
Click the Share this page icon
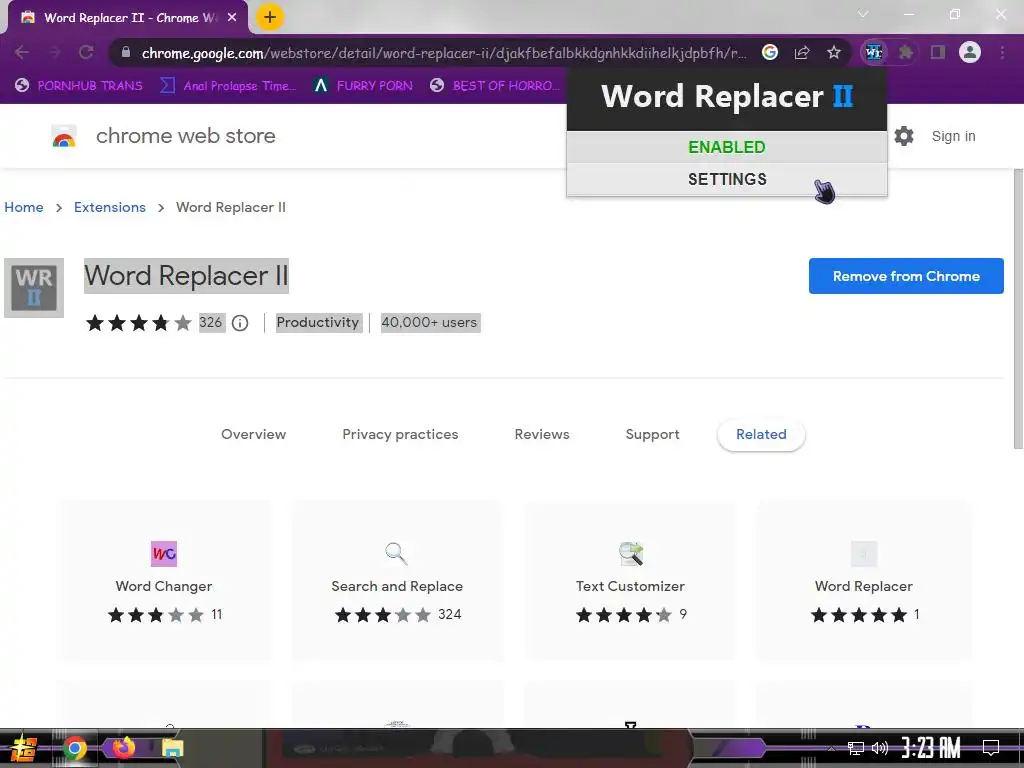click(802, 52)
